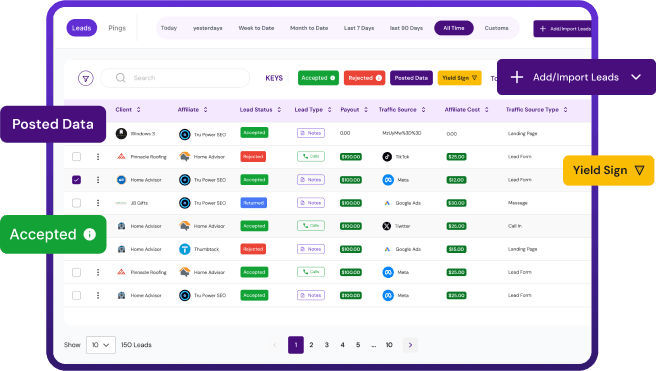Open the Show 10 rows dropdown
This screenshot has height=371, width=656.
coord(101,345)
